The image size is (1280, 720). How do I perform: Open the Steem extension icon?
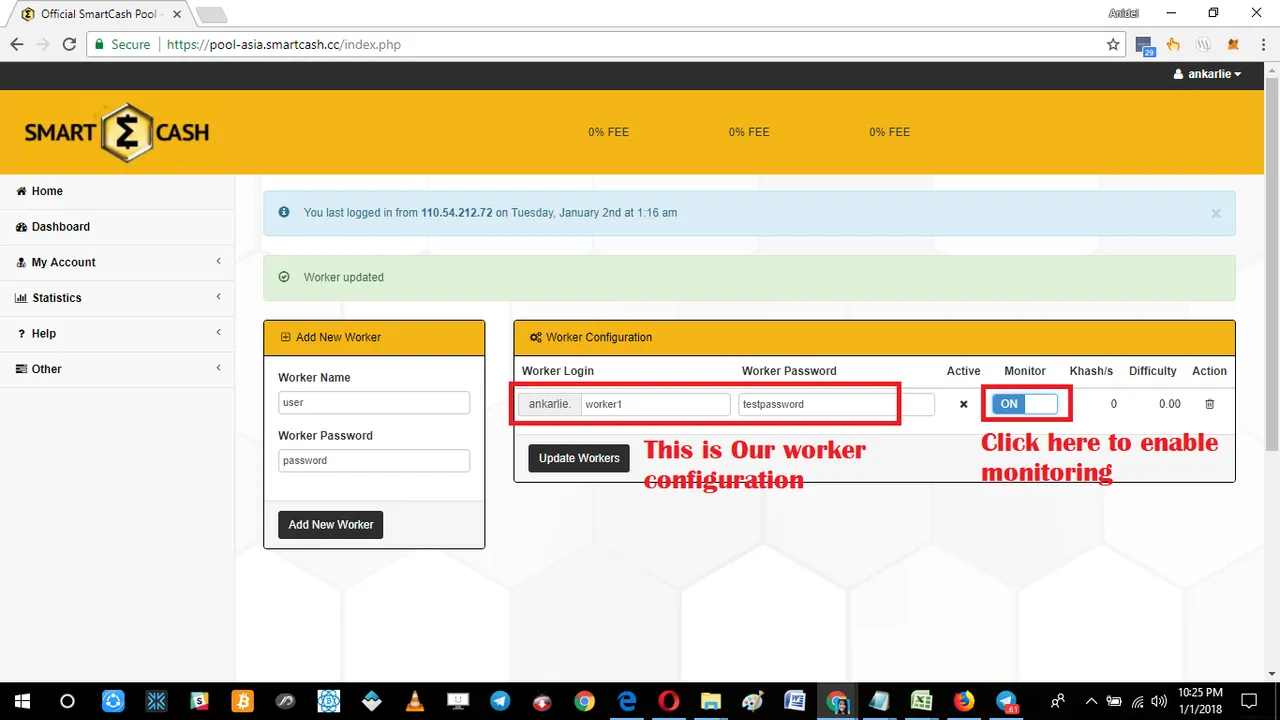(x=1204, y=44)
